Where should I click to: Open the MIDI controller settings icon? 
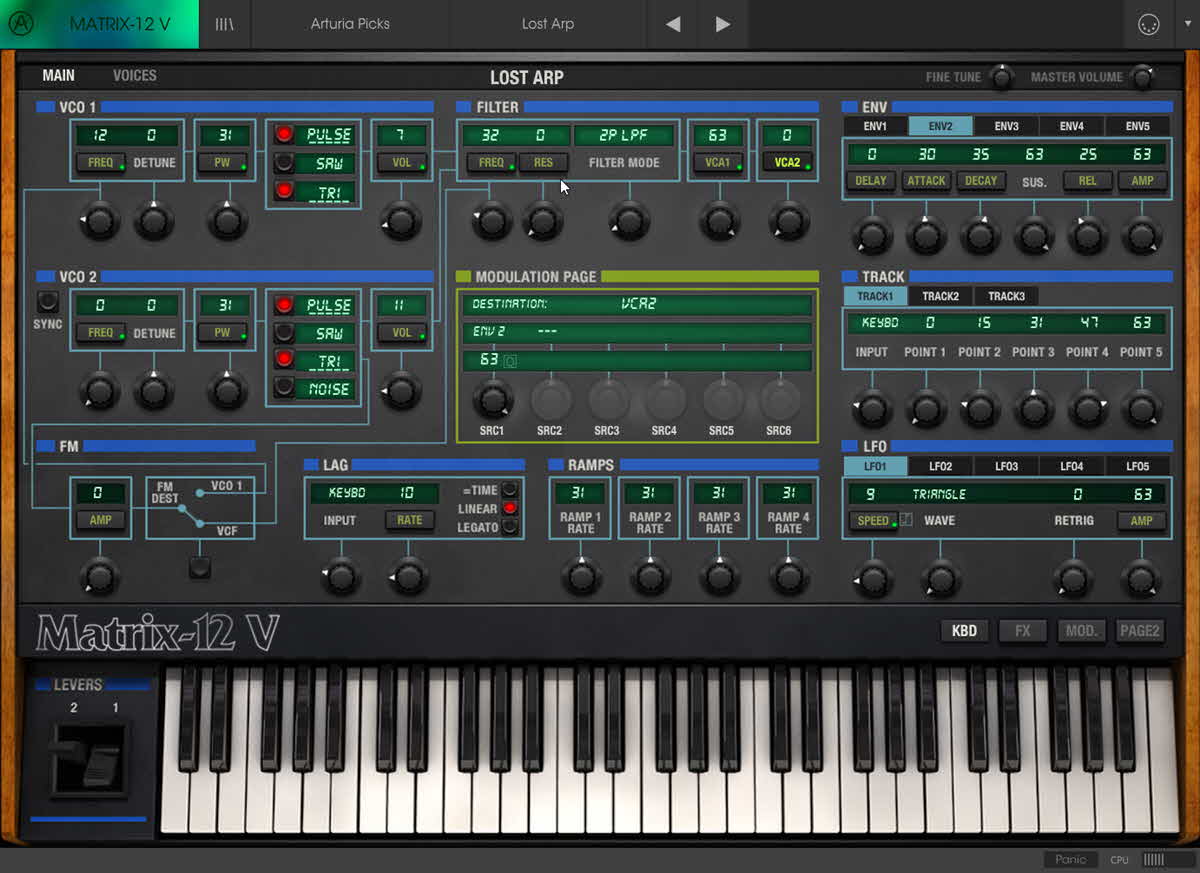tap(1148, 25)
